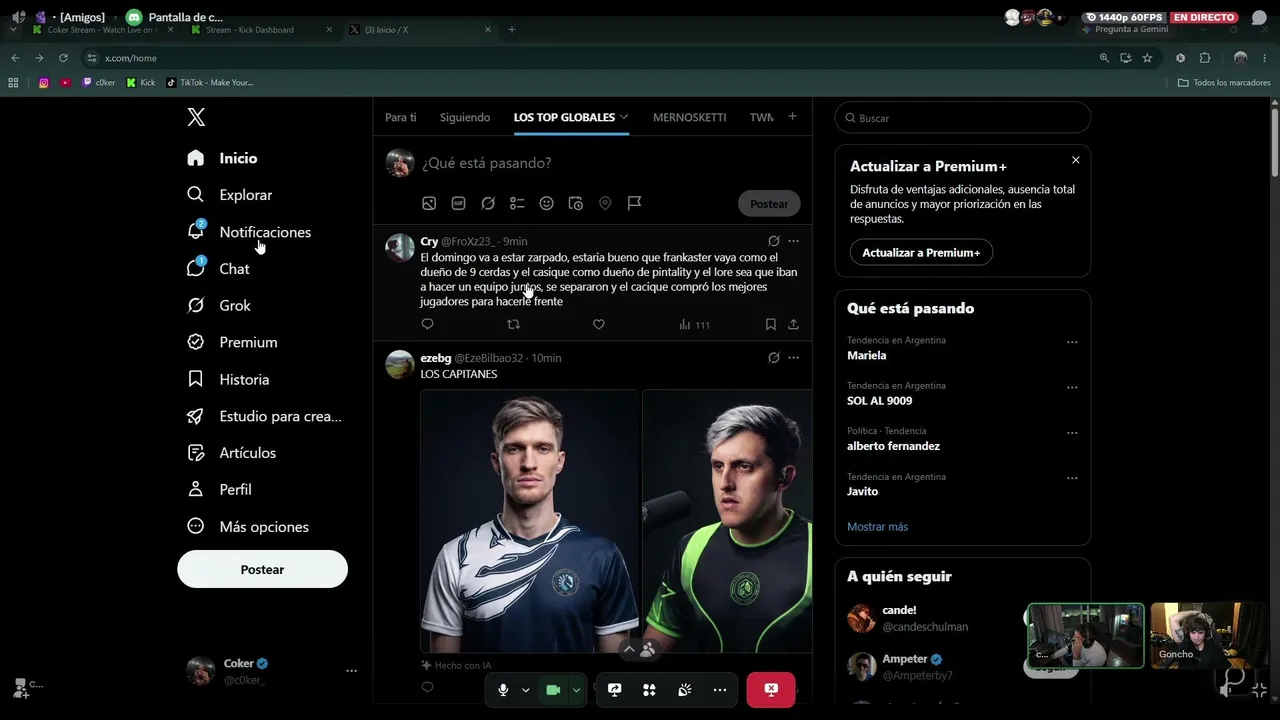
Task: Dismiss the Premium+ upgrade card
Action: 1075,160
